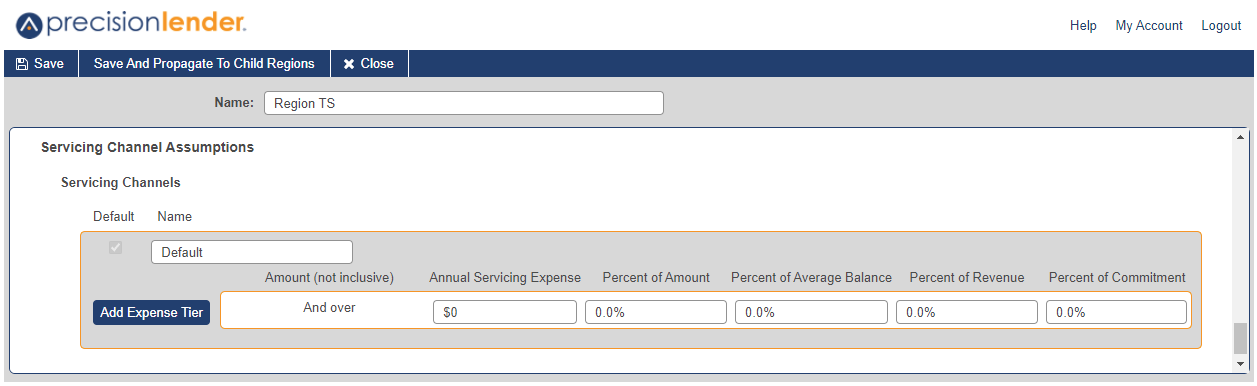Click the Save floppy disk icon
This screenshot has height=386, width=1257.
pos(22,64)
